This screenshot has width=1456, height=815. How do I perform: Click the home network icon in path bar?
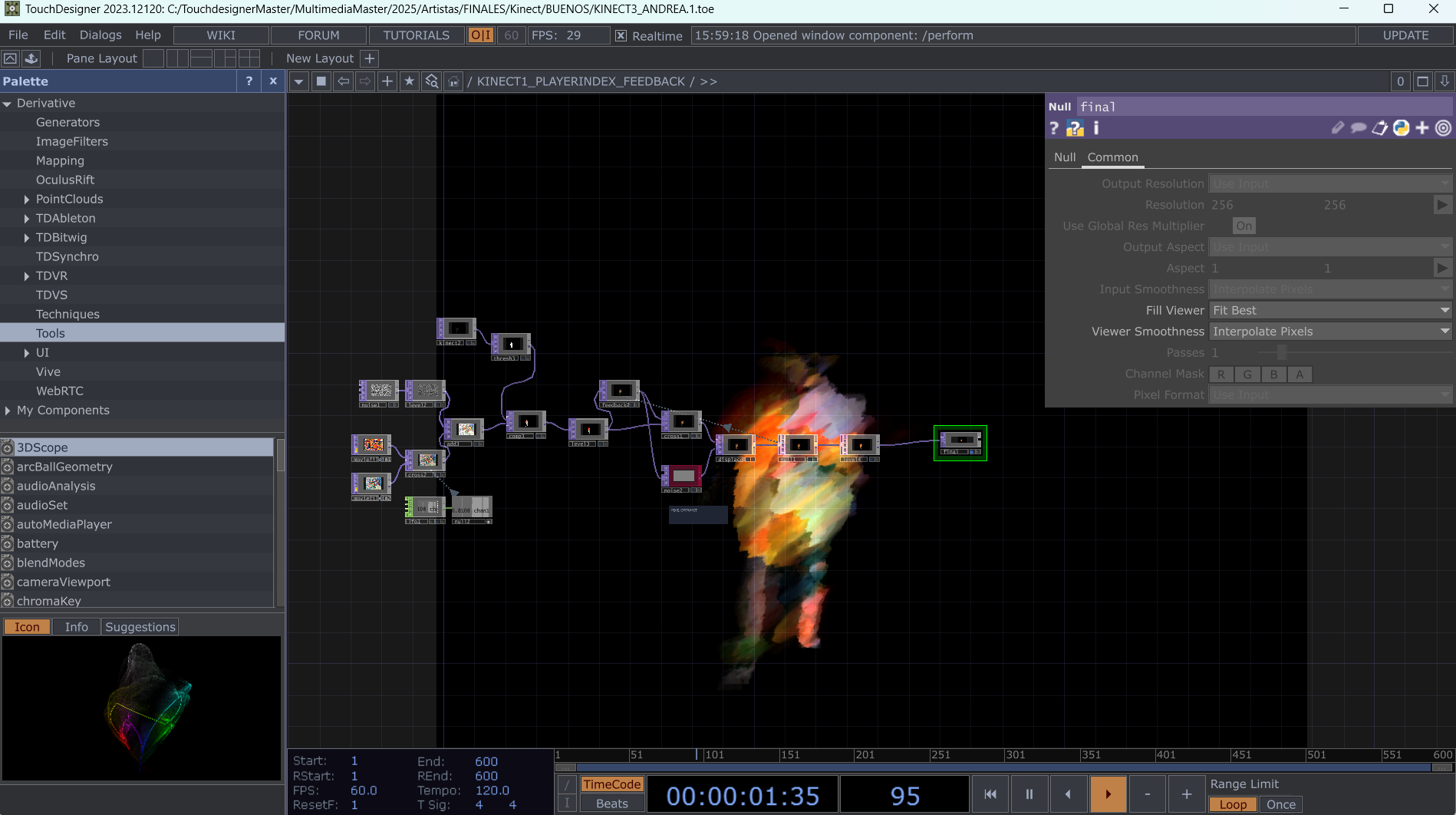point(454,81)
